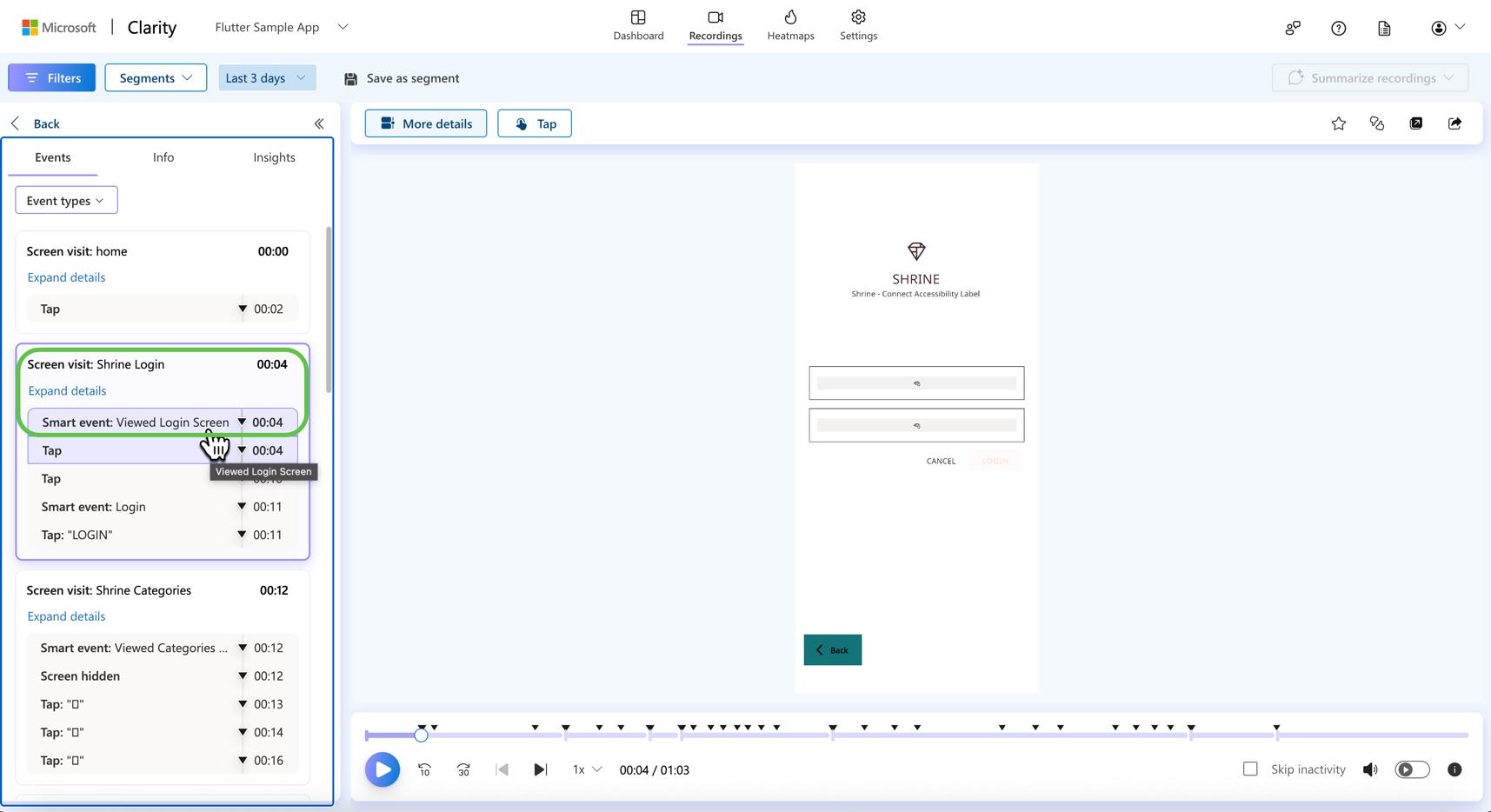
Task: Jump to the Tap: "LOGIN" event
Action: (x=163, y=535)
